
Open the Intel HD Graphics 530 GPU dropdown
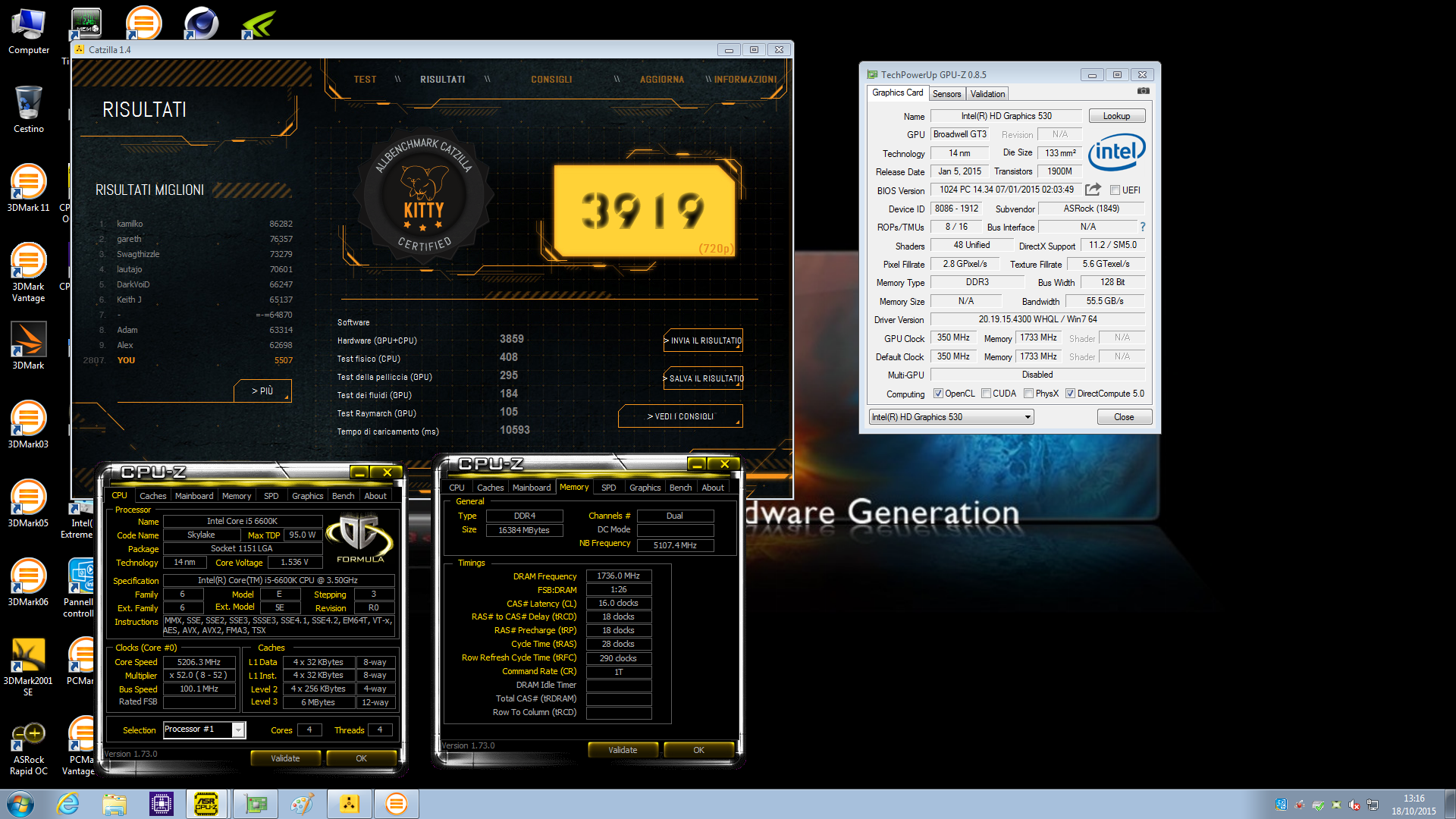point(951,417)
